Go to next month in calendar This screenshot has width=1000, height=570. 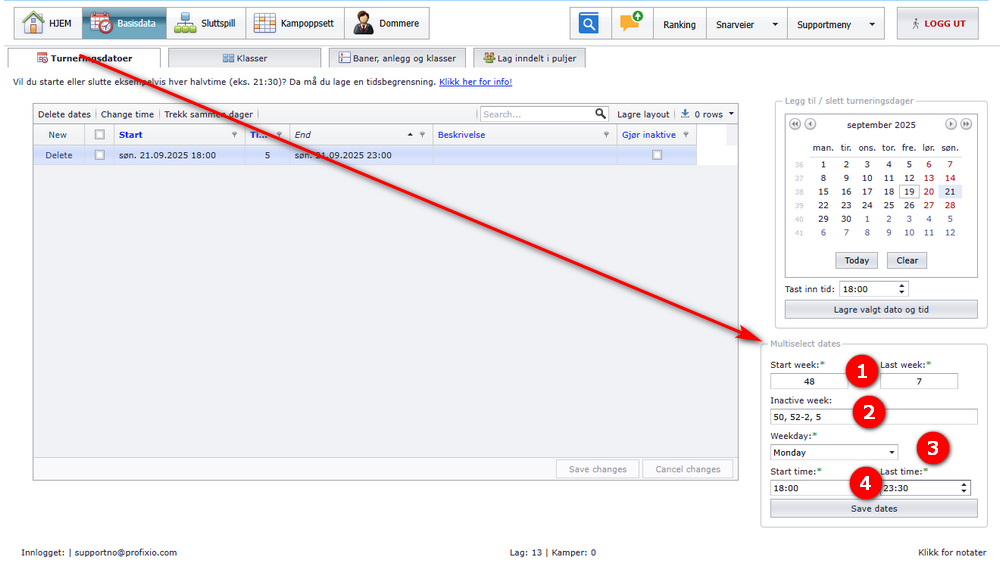[950, 124]
